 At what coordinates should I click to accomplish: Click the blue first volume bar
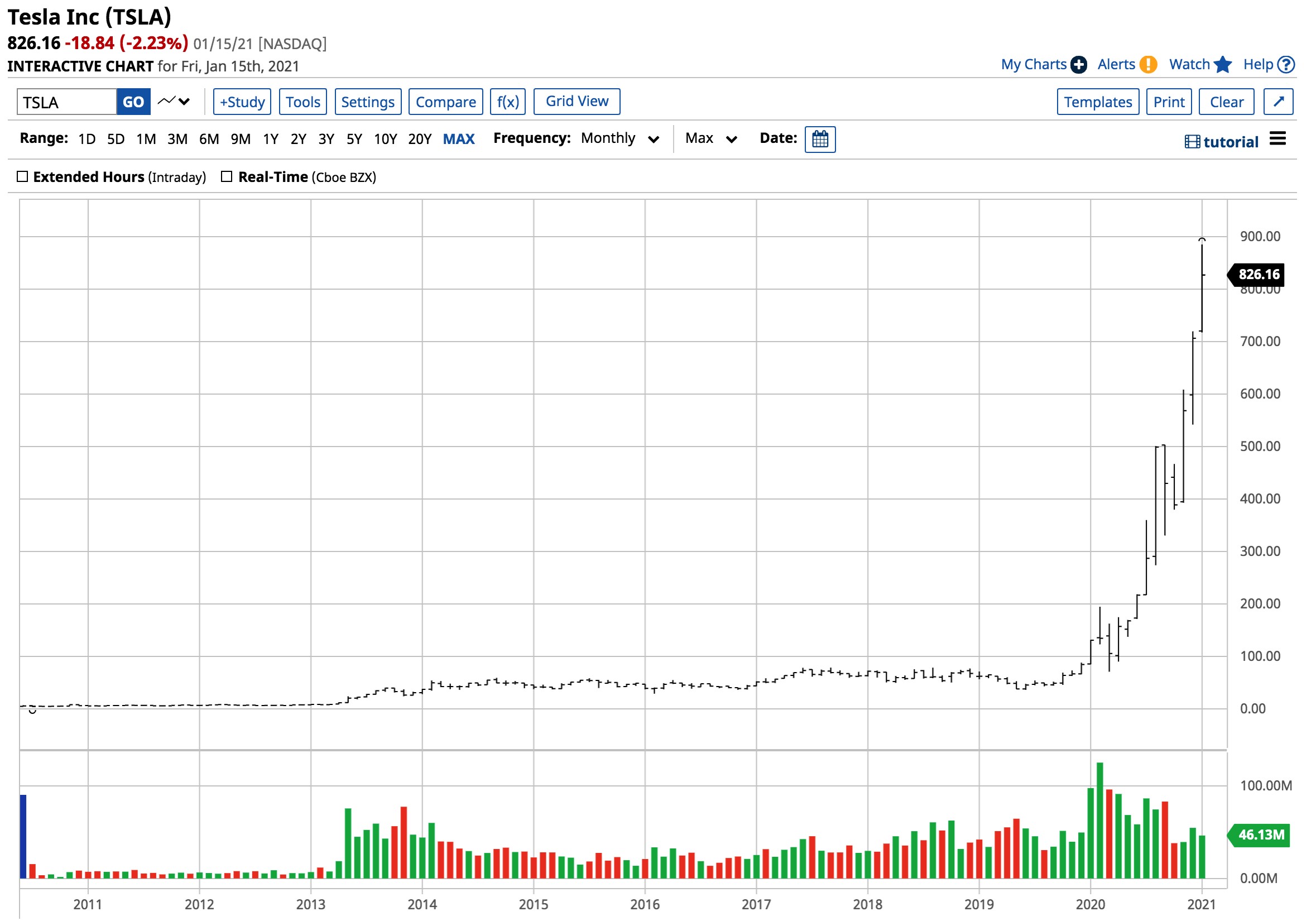tap(23, 836)
